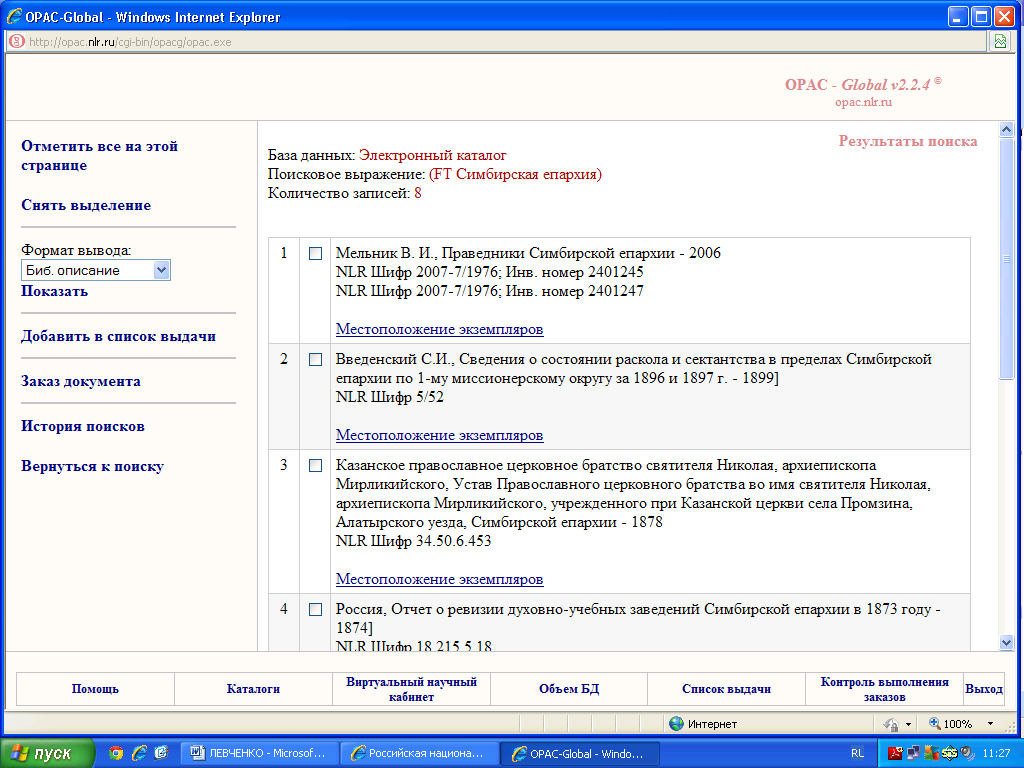Screen dimensions: 1024x768
Task: Click search expression (FT Симбирская епархия)
Action: (x=515, y=174)
